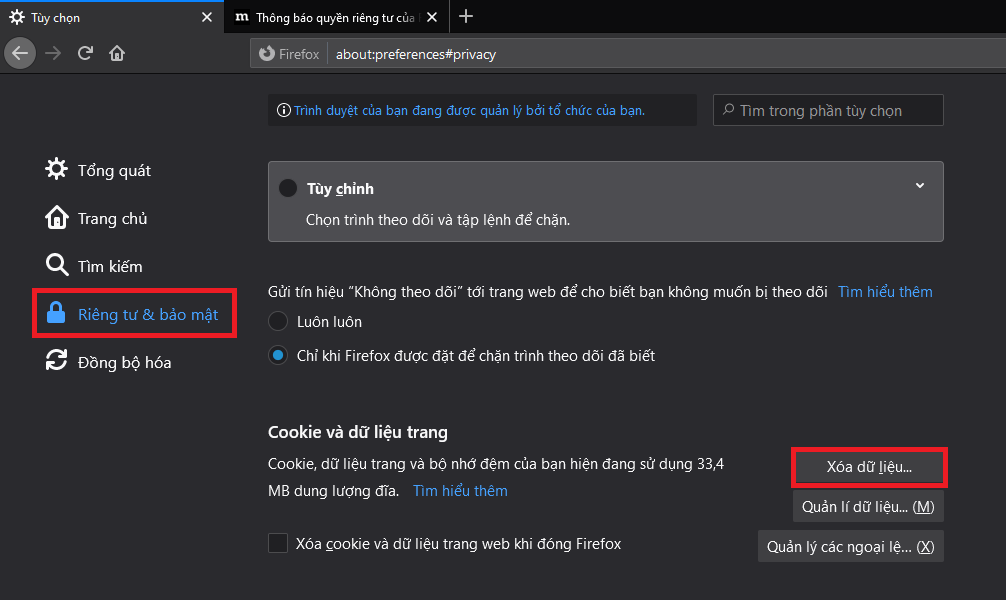Open Quản lý các ngoại lệ settings
The image size is (1006, 600).
click(x=850, y=546)
